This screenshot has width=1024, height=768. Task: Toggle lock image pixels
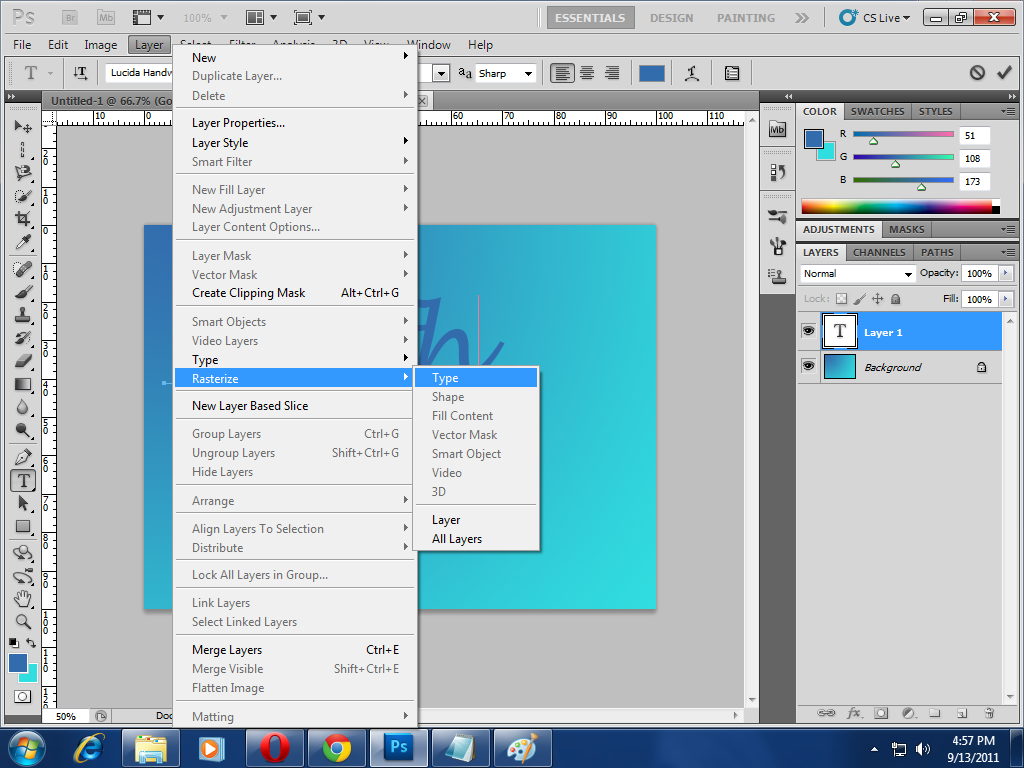pos(859,298)
